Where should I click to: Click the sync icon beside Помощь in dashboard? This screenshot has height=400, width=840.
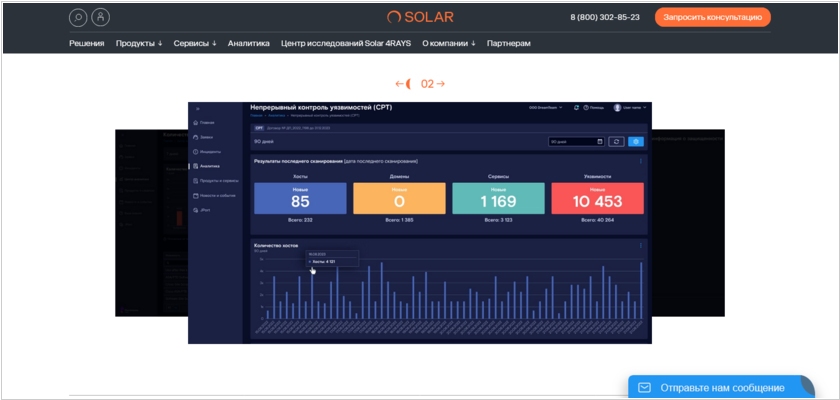click(576, 108)
